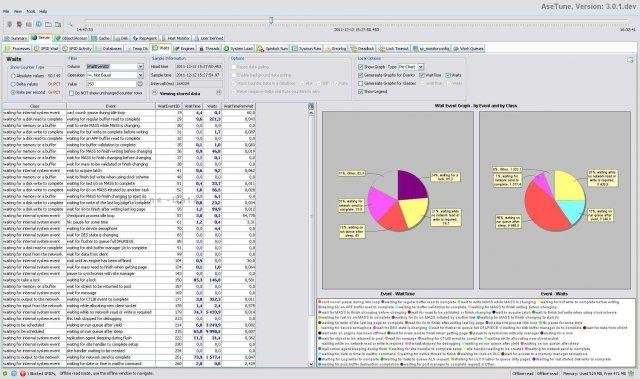Check Generate Graphs for Classes
Viewport: 640px width, 379px height.
360,83
